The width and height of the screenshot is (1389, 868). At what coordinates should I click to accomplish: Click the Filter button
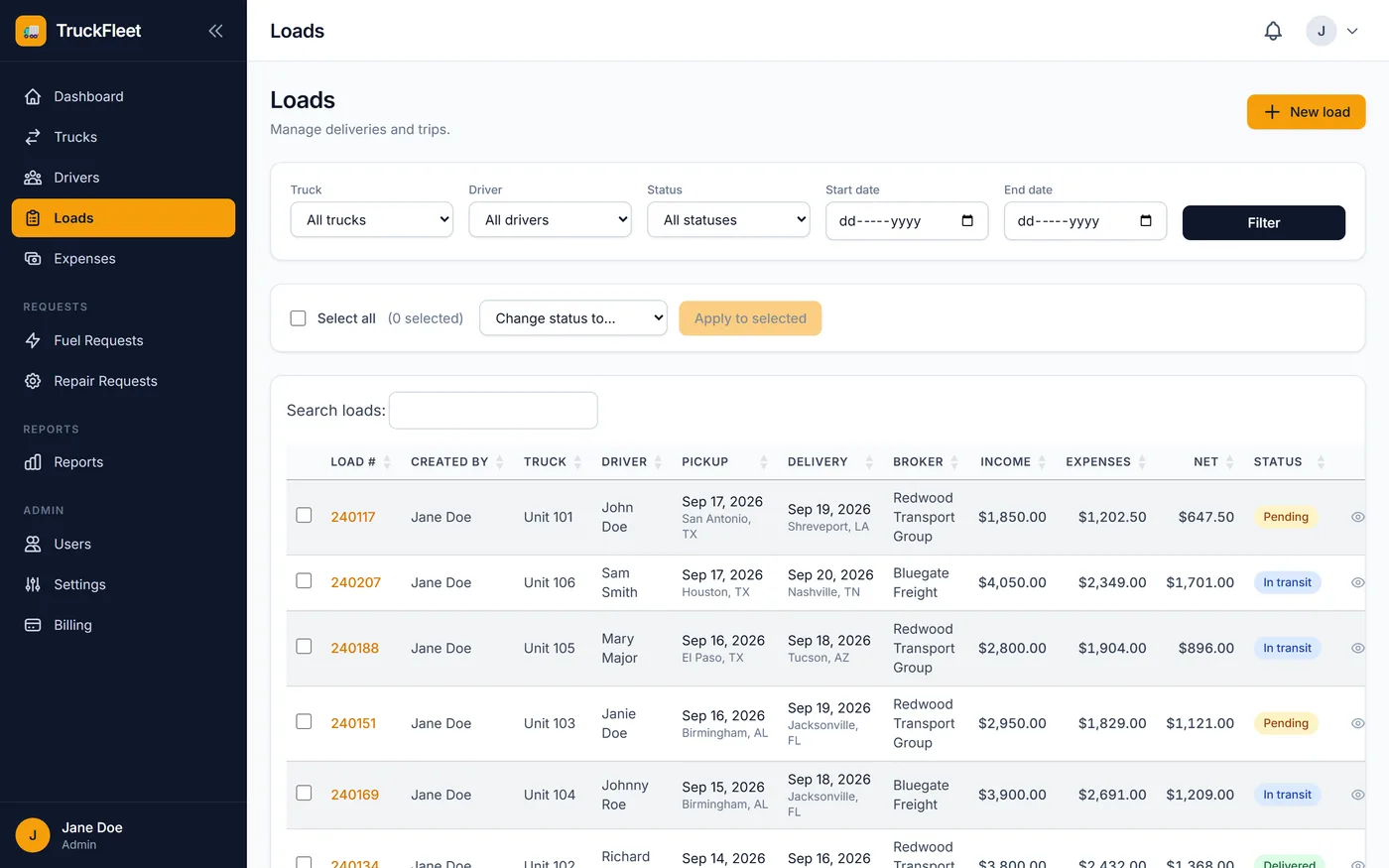pyautogui.click(x=1264, y=223)
